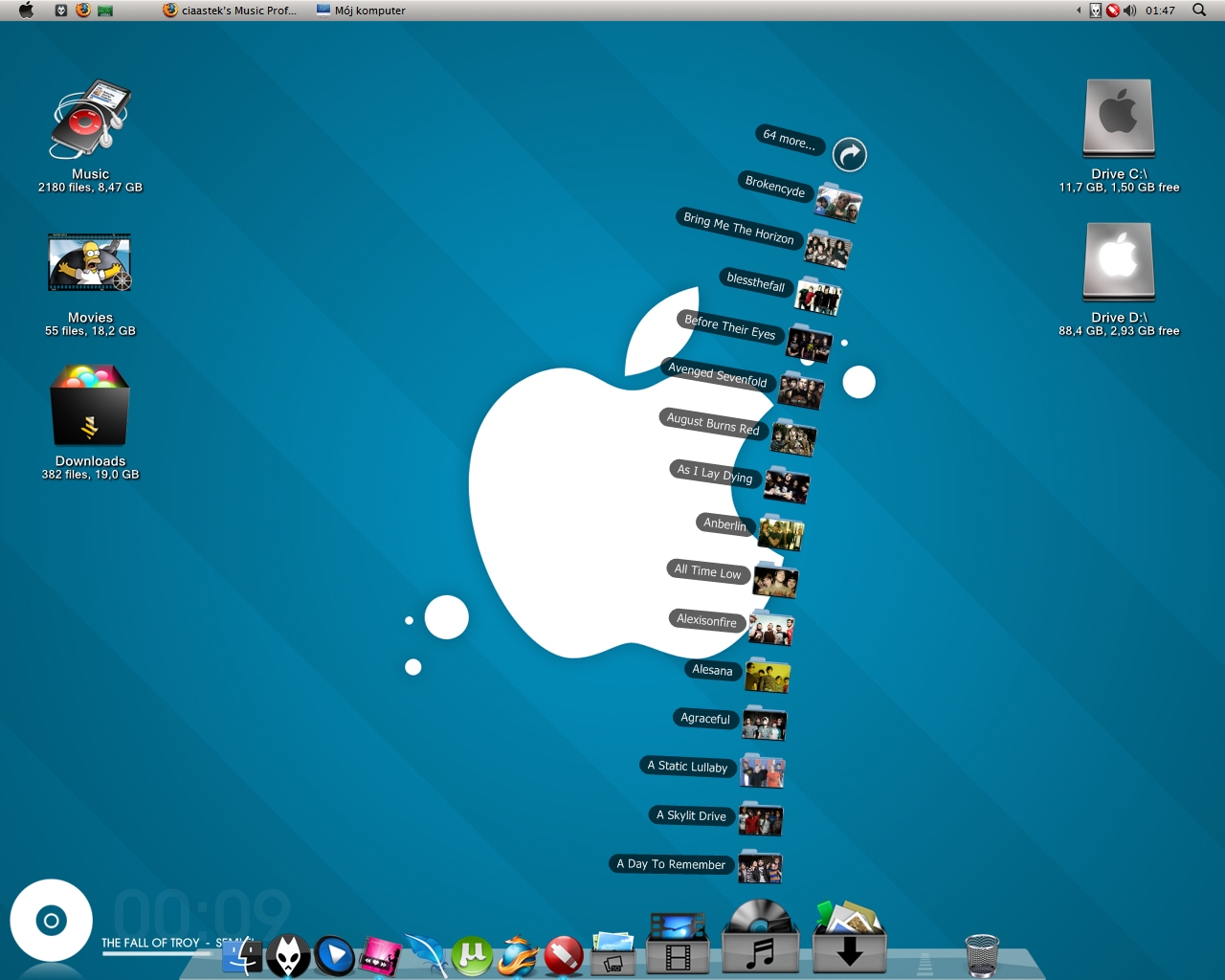Launch the blue play media player in dock
Screen dimensions: 1225x980
coord(334,955)
